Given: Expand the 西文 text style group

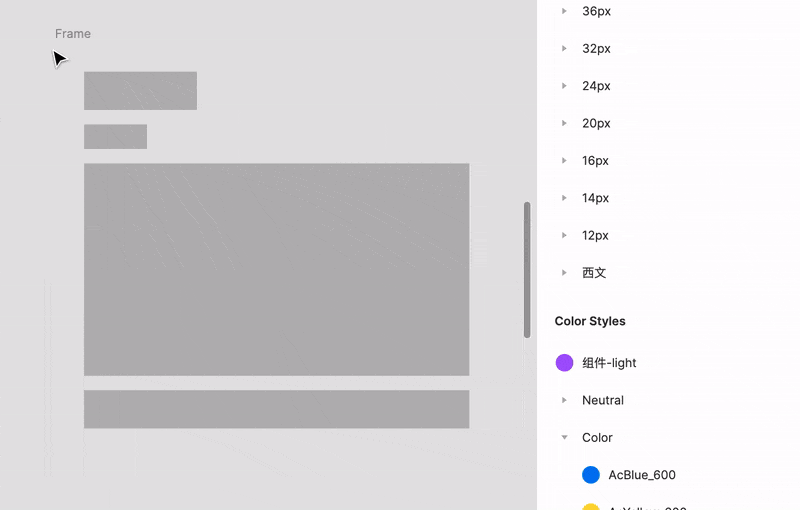Looking at the screenshot, I should click(x=564, y=273).
